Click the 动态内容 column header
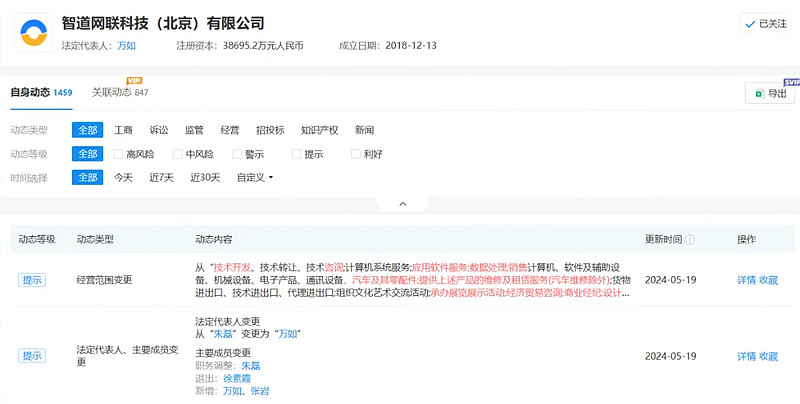800x404 pixels. (214, 239)
